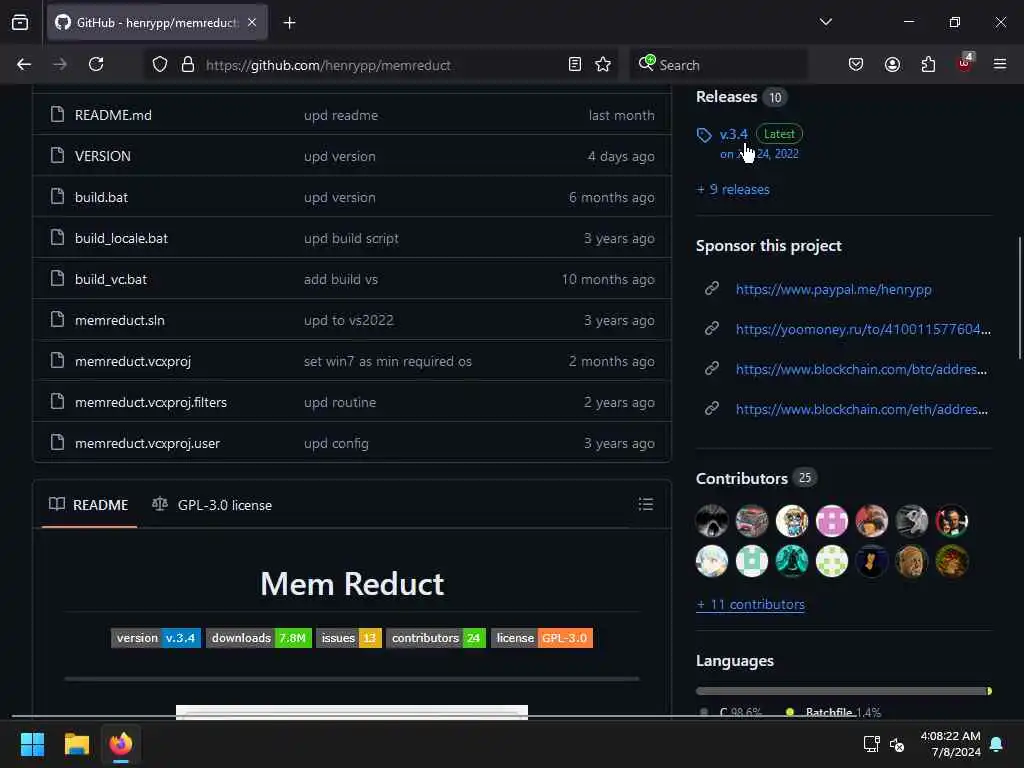
Task: Click the license GPL-3.0 badge
Action: (x=542, y=638)
